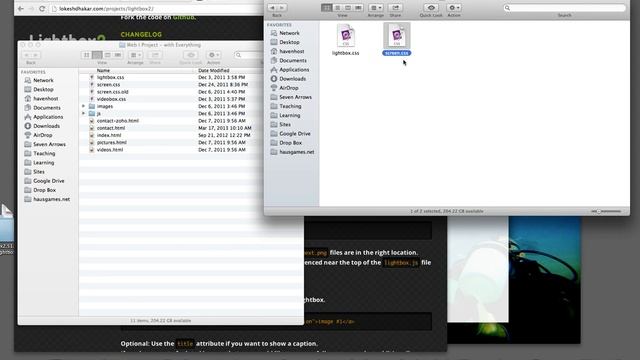
Task: Open the Action gear menu in the front Finder
Action: click(x=453, y=8)
